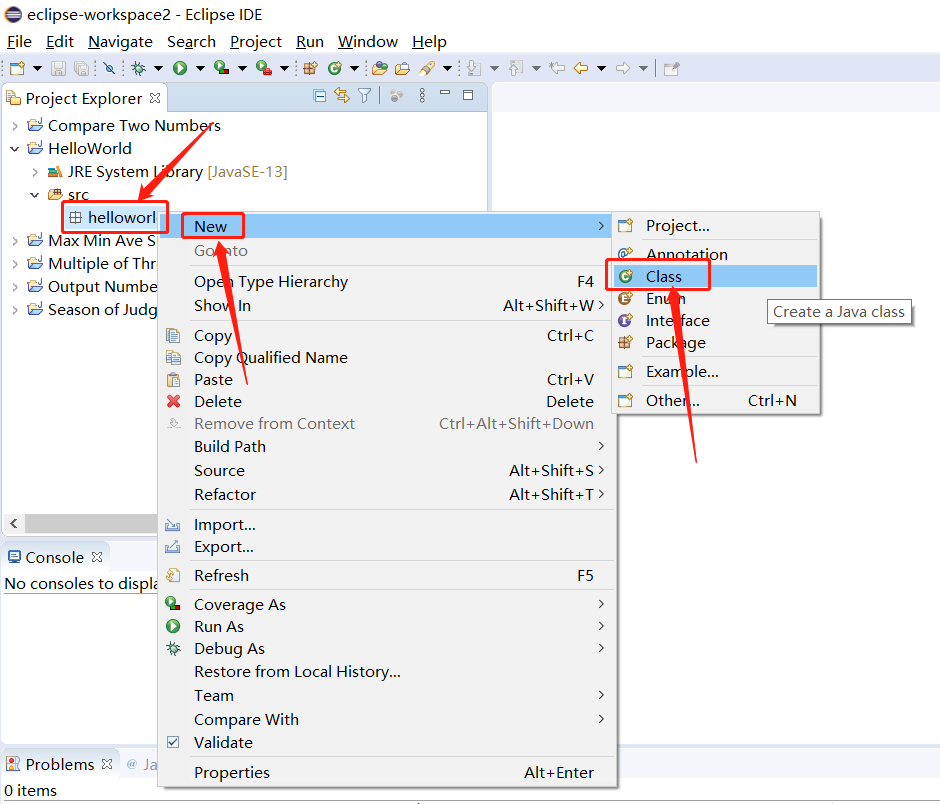Screen dimensions: 940x804
Task: Click the Open Type folder icon in toolbar
Action: pyautogui.click(x=380, y=68)
